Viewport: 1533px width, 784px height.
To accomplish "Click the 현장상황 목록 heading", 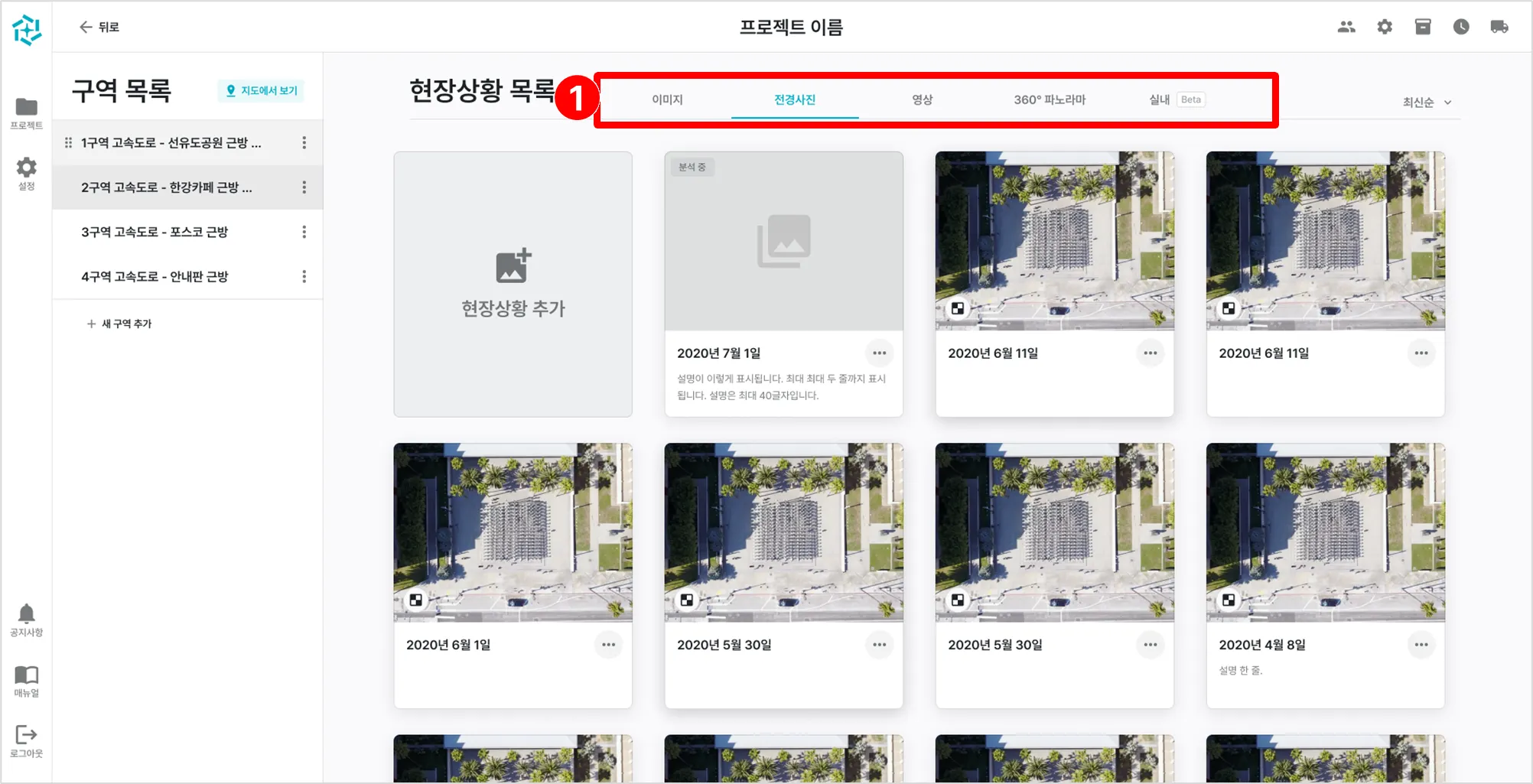I will click(x=482, y=91).
